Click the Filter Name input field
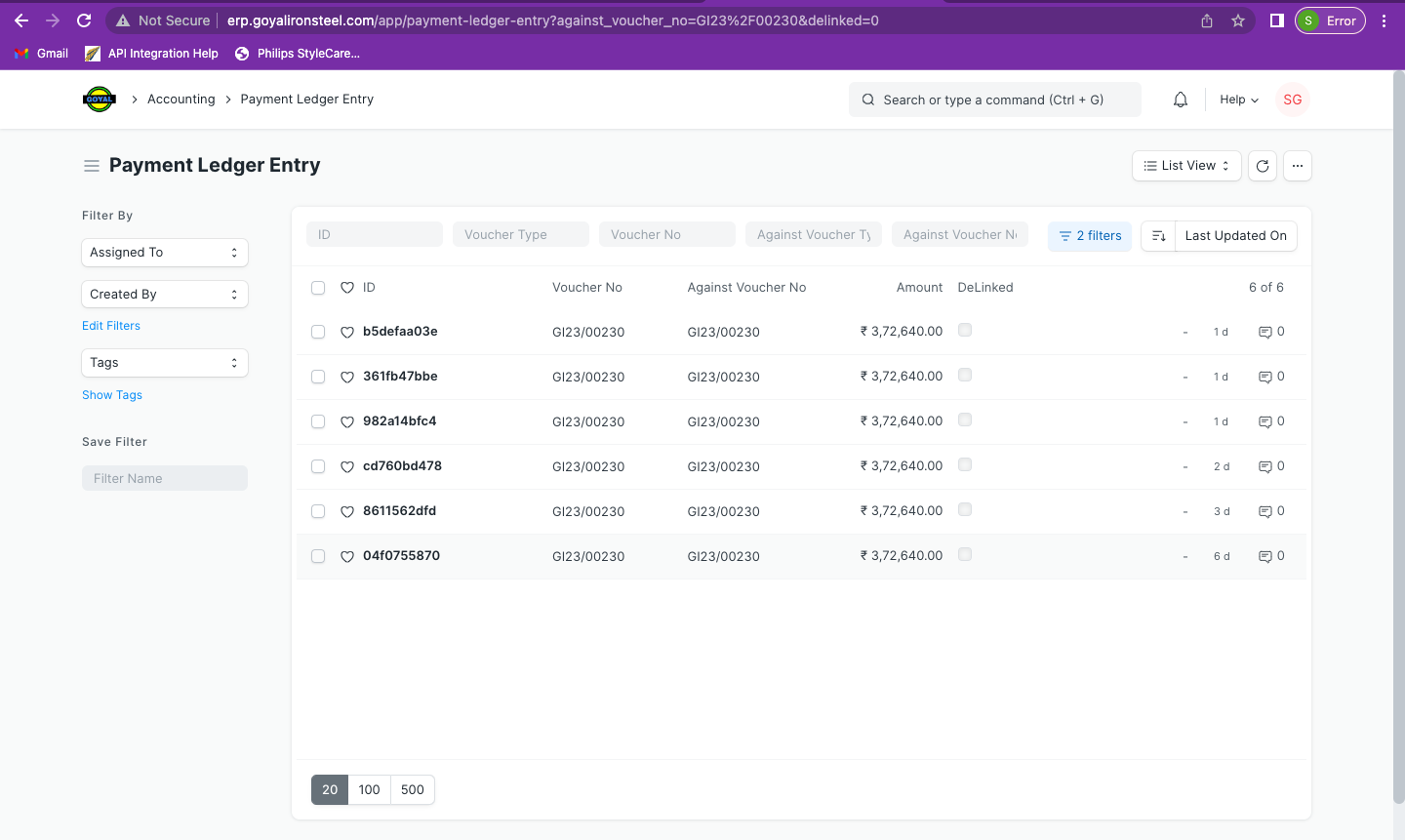 164,477
